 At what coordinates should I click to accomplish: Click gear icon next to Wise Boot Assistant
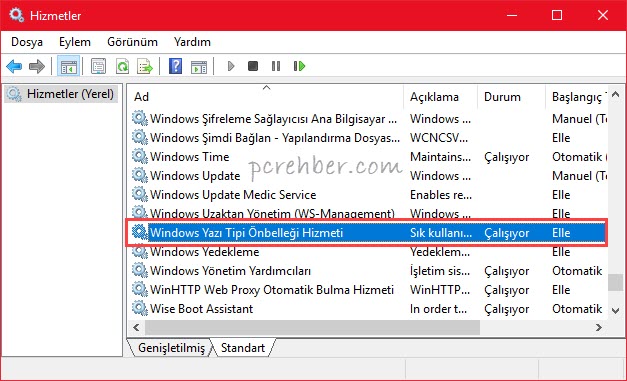(x=140, y=308)
